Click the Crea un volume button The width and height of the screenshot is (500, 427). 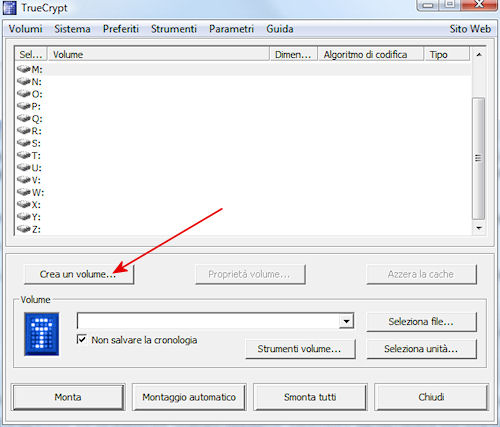point(79,274)
